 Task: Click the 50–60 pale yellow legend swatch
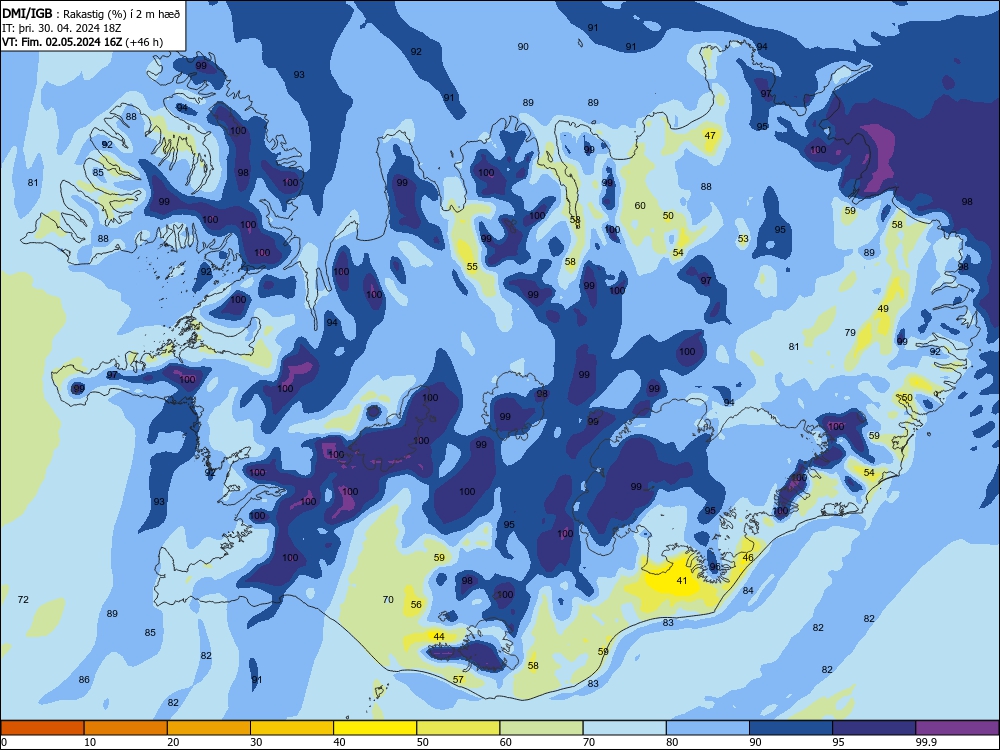[x=459, y=728]
